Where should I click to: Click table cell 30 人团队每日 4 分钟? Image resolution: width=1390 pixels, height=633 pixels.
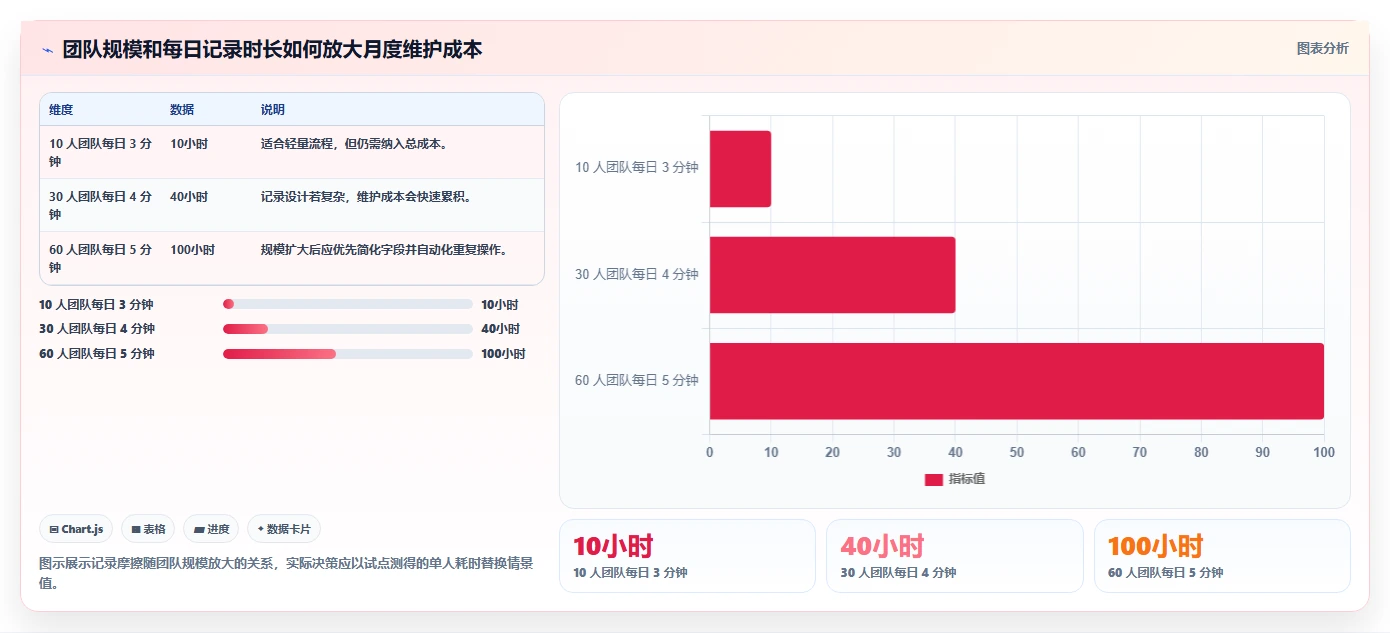(101, 205)
